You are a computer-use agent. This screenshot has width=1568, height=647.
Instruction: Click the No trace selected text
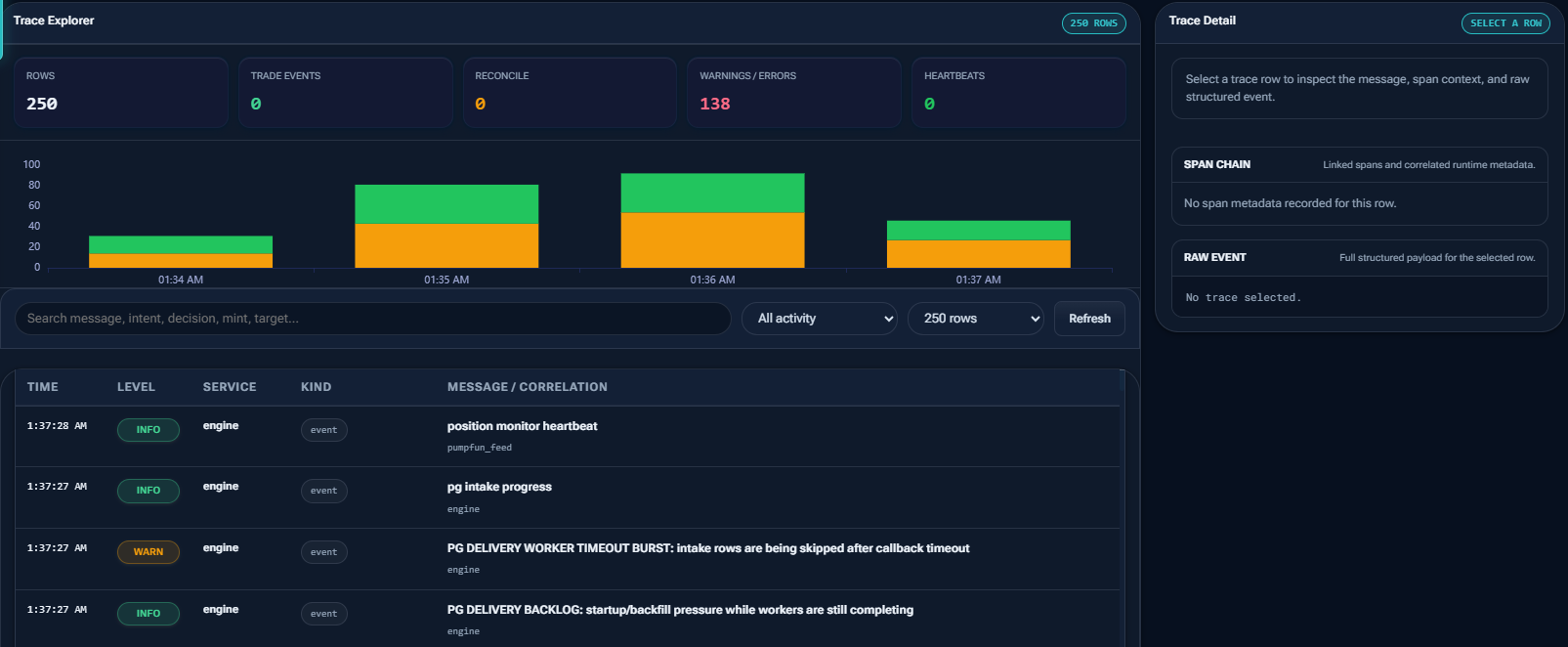[x=1244, y=297]
